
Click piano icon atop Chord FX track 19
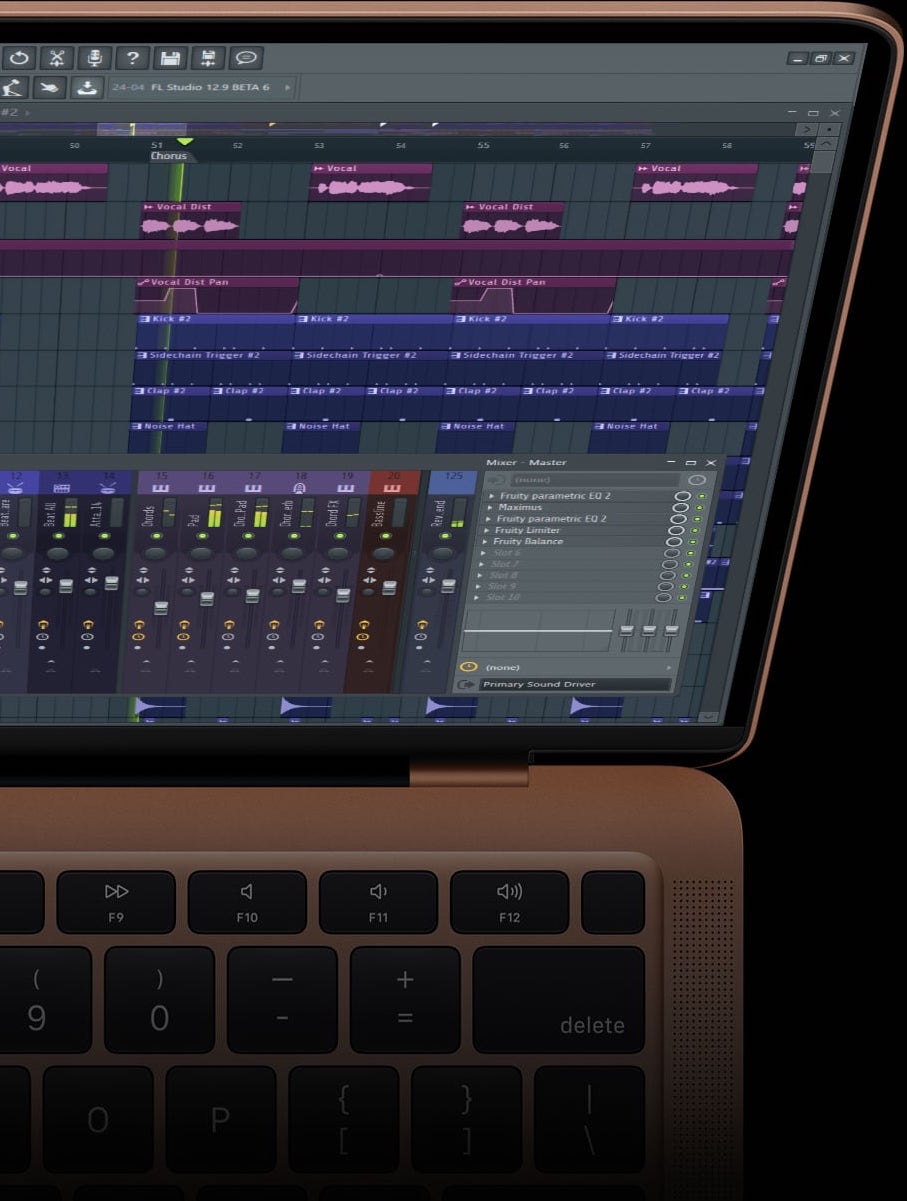pyautogui.click(x=346, y=488)
